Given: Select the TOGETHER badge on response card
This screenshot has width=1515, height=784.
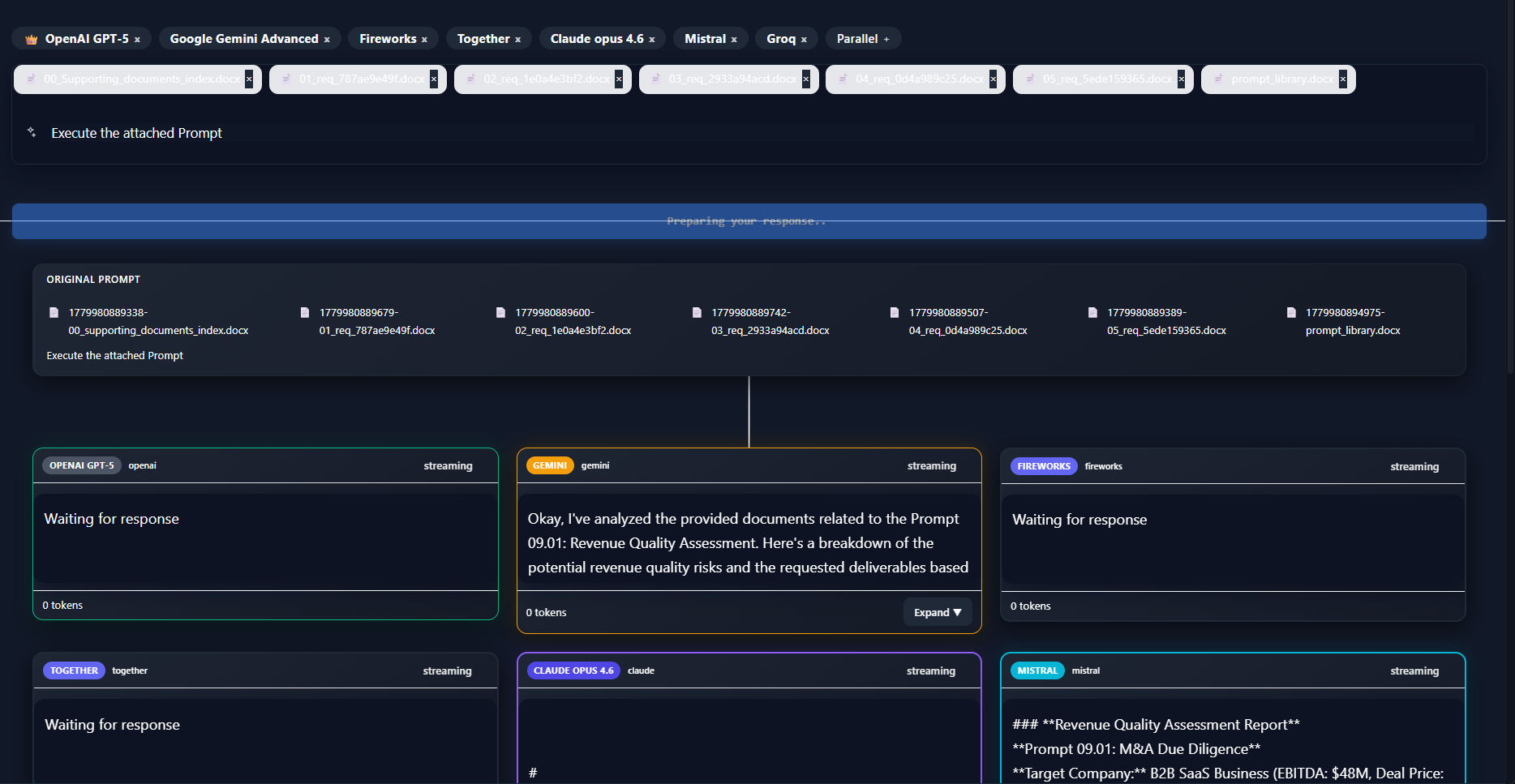Looking at the screenshot, I should (74, 670).
